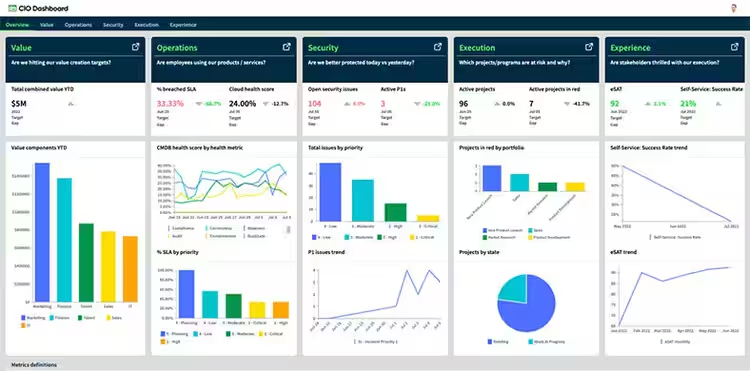This screenshot has height=371, width=750.
Task: Click down arrow beside -12.7% change
Action: pyautogui.click(x=266, y=103)
